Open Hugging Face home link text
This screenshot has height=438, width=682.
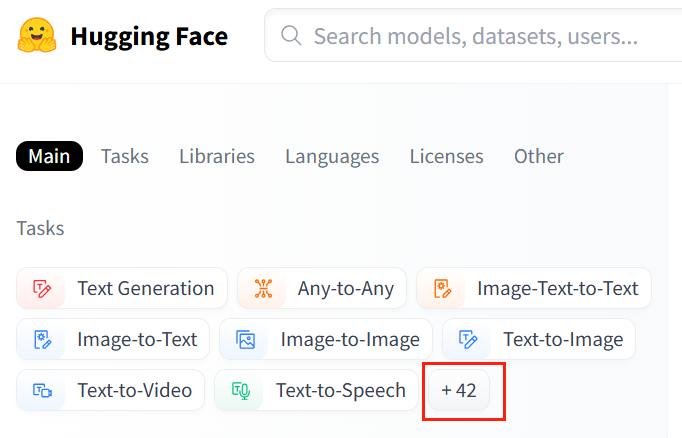click(149, 37)
